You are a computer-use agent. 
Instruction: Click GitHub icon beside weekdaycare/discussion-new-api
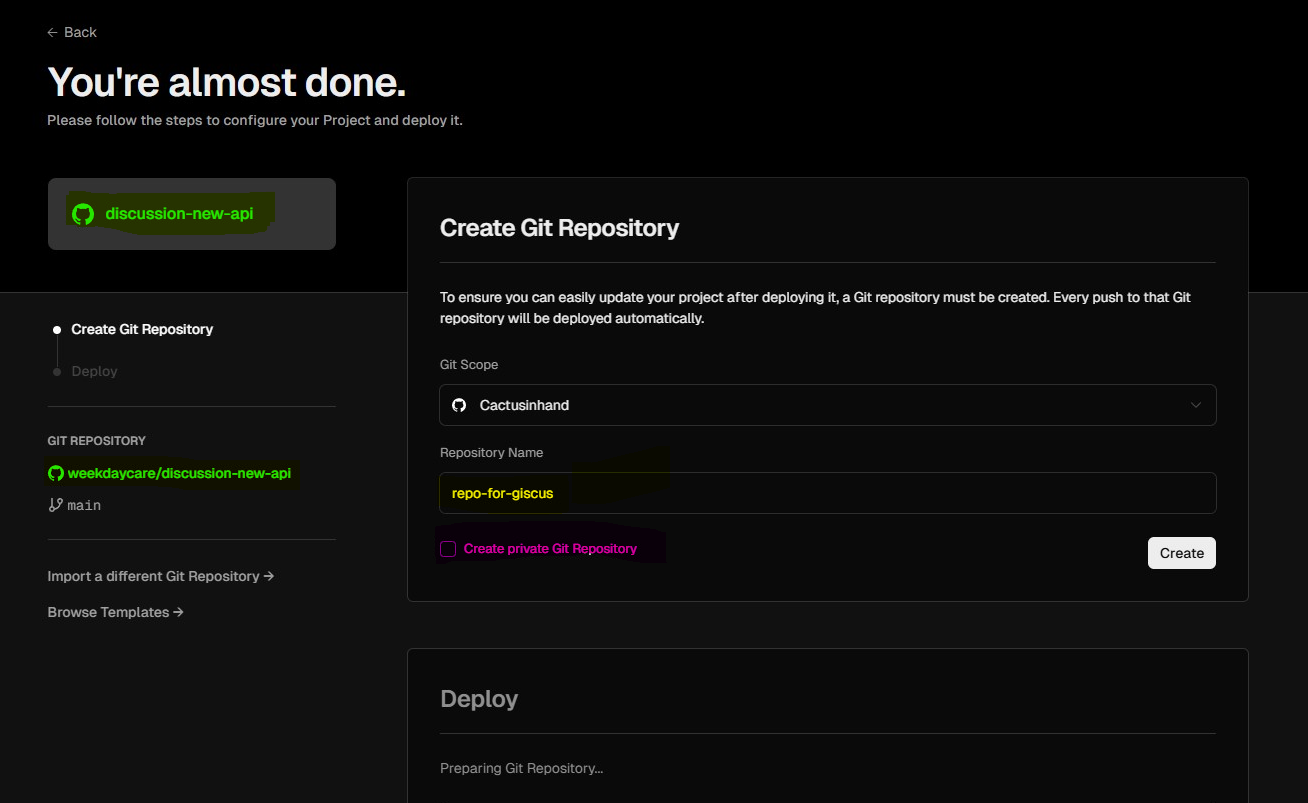point(56,473)
